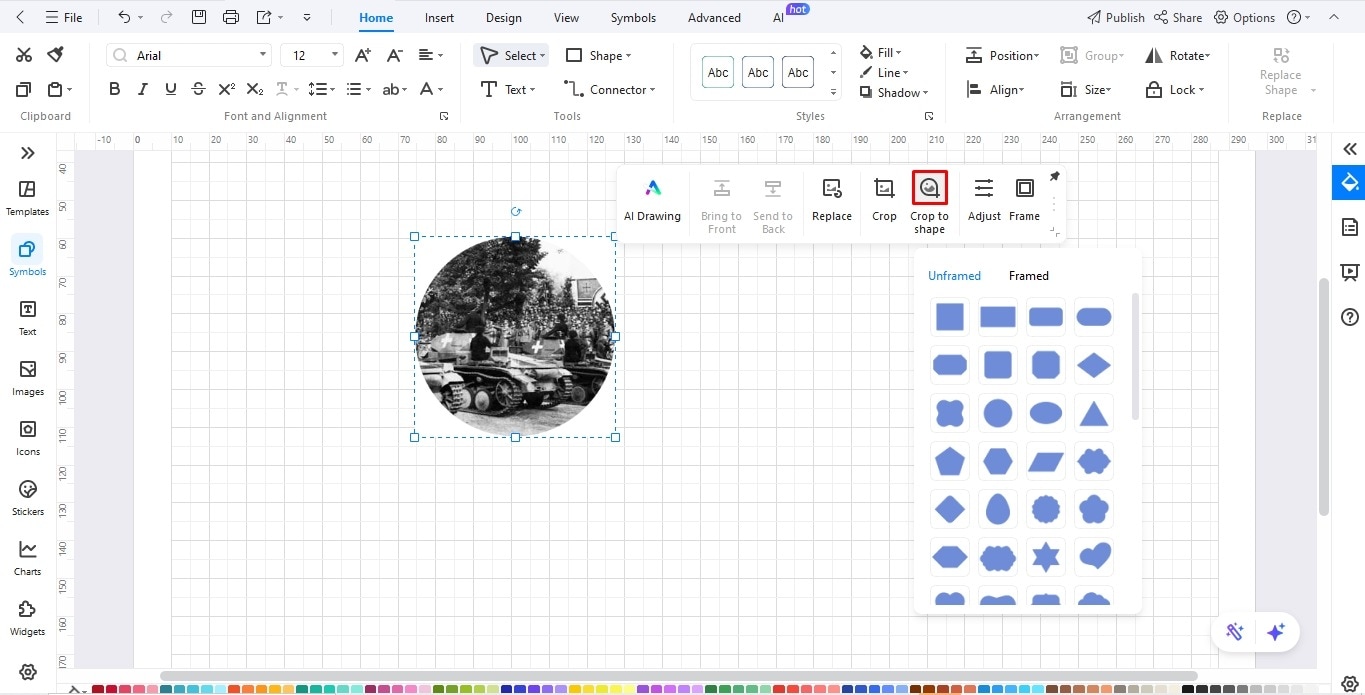Image resolution: width=1365 pixels, height=695 pixels.
Task: Crop image to triangle shape
Action: pos(1094,413)
